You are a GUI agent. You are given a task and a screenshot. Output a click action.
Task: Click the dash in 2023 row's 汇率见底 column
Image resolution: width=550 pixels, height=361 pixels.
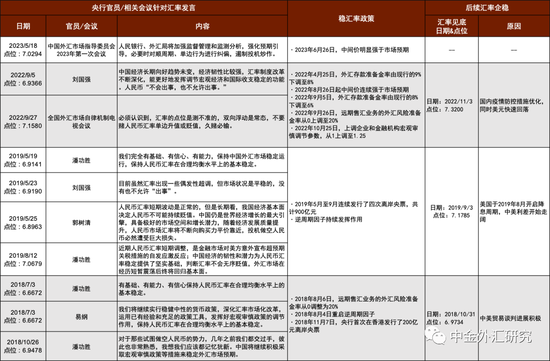coord(451,50)
